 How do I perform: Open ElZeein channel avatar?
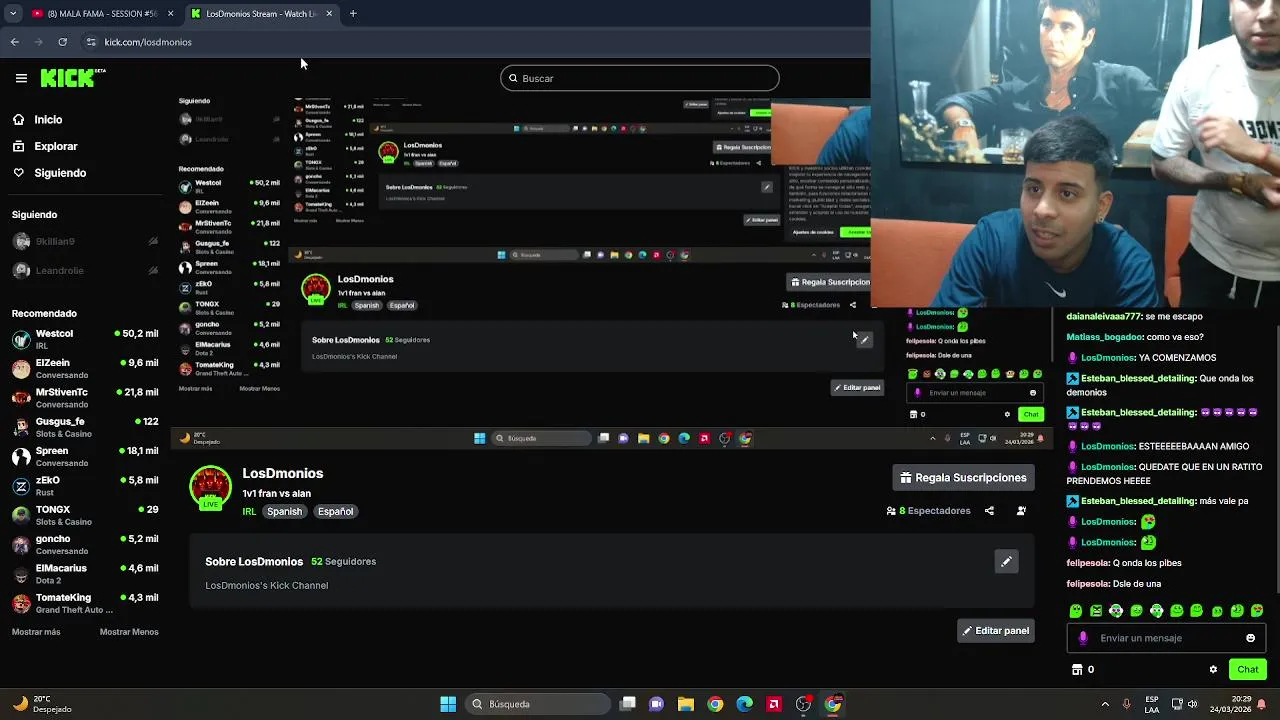pyautogui.click(x=21, y=368)
